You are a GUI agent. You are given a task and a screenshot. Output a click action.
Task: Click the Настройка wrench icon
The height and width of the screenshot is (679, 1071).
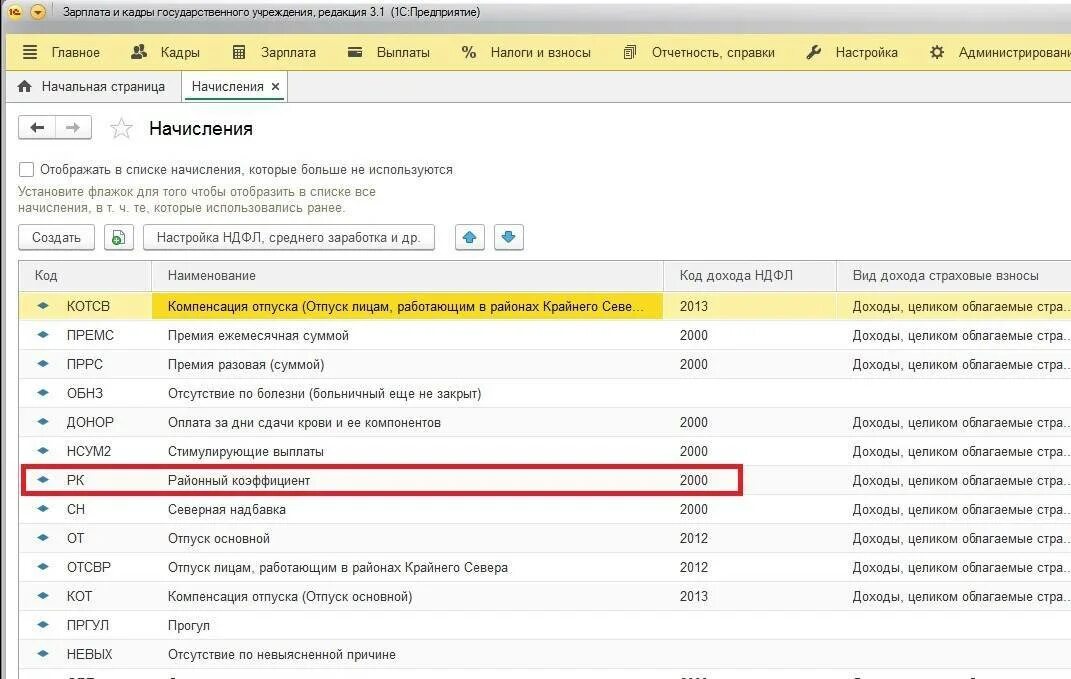click(x=813, y=53)
